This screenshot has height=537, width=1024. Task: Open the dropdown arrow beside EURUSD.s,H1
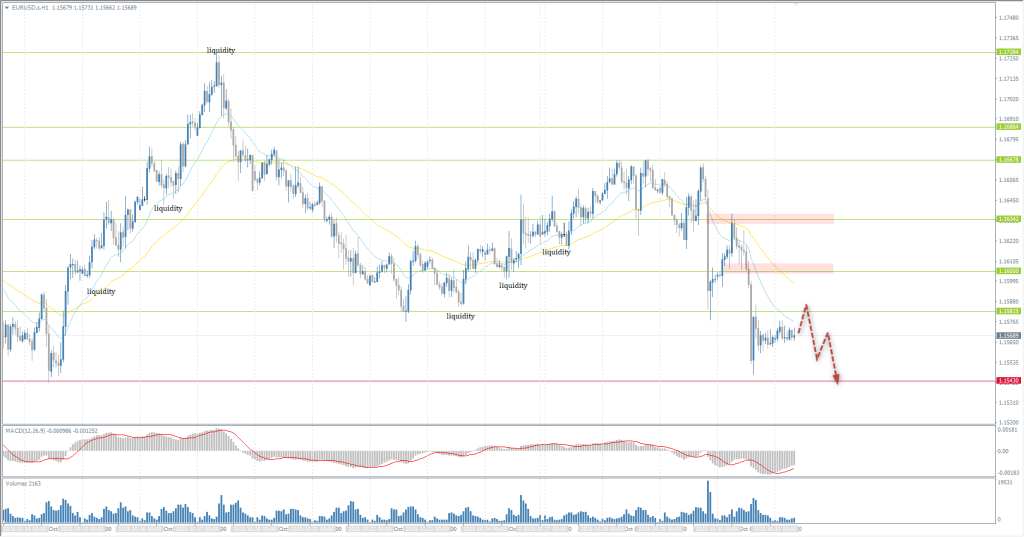6,9
